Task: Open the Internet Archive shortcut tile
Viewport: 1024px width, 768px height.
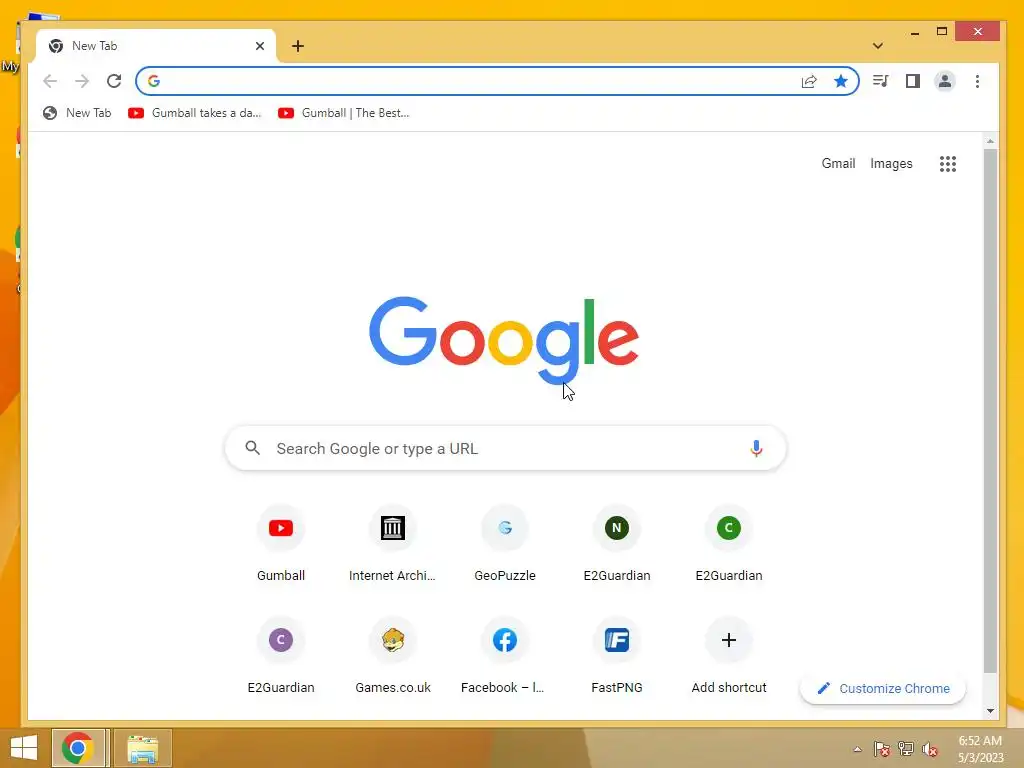Action: pos(392,544)
